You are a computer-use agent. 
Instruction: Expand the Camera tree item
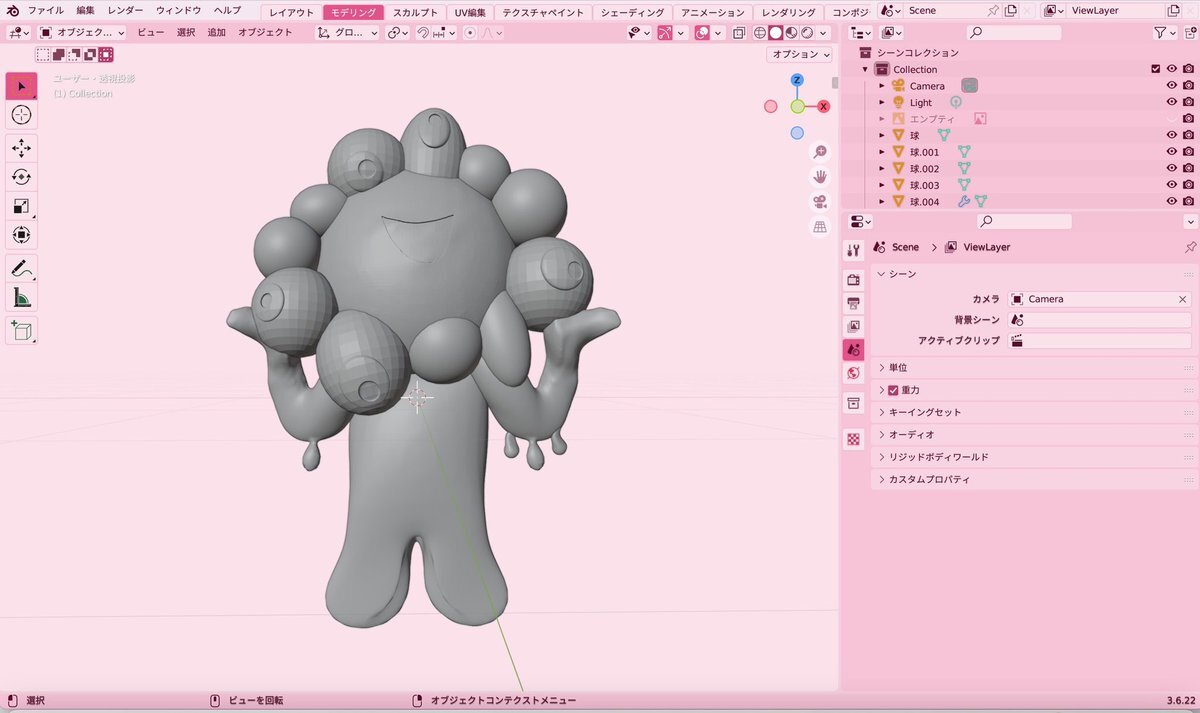tap(881, 86)
